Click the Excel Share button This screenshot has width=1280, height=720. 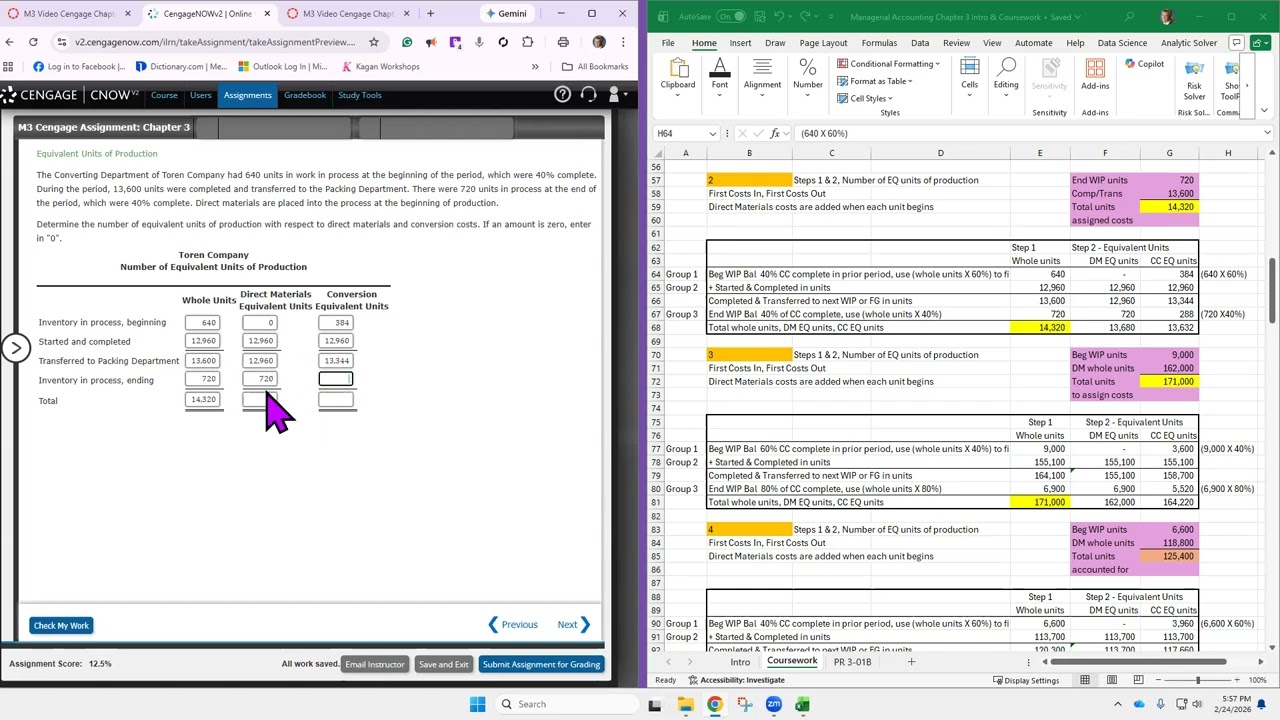(1261, 43)
